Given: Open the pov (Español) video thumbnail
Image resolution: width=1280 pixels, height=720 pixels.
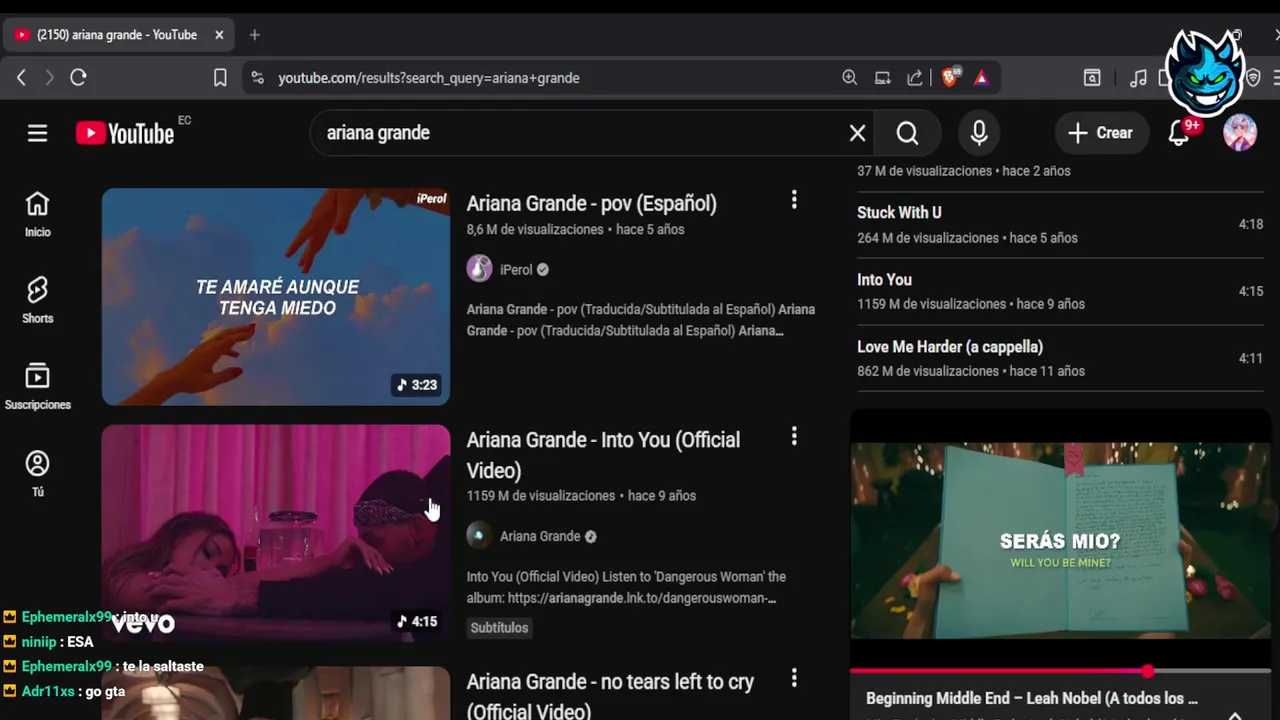Looking at the screenshot, I should 276,296.
